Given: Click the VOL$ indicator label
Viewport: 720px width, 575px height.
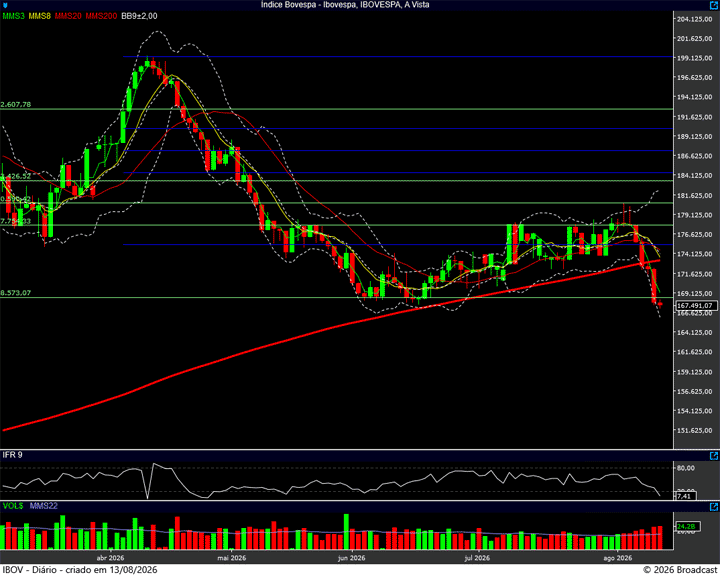Looking at the screenshot, I should [13, 506].
